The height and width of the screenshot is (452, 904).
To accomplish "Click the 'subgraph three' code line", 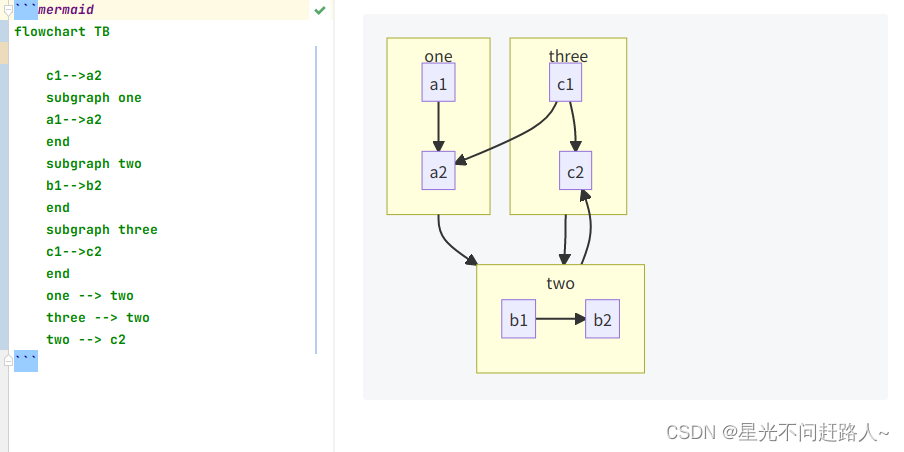I will (x=102, y=230).
